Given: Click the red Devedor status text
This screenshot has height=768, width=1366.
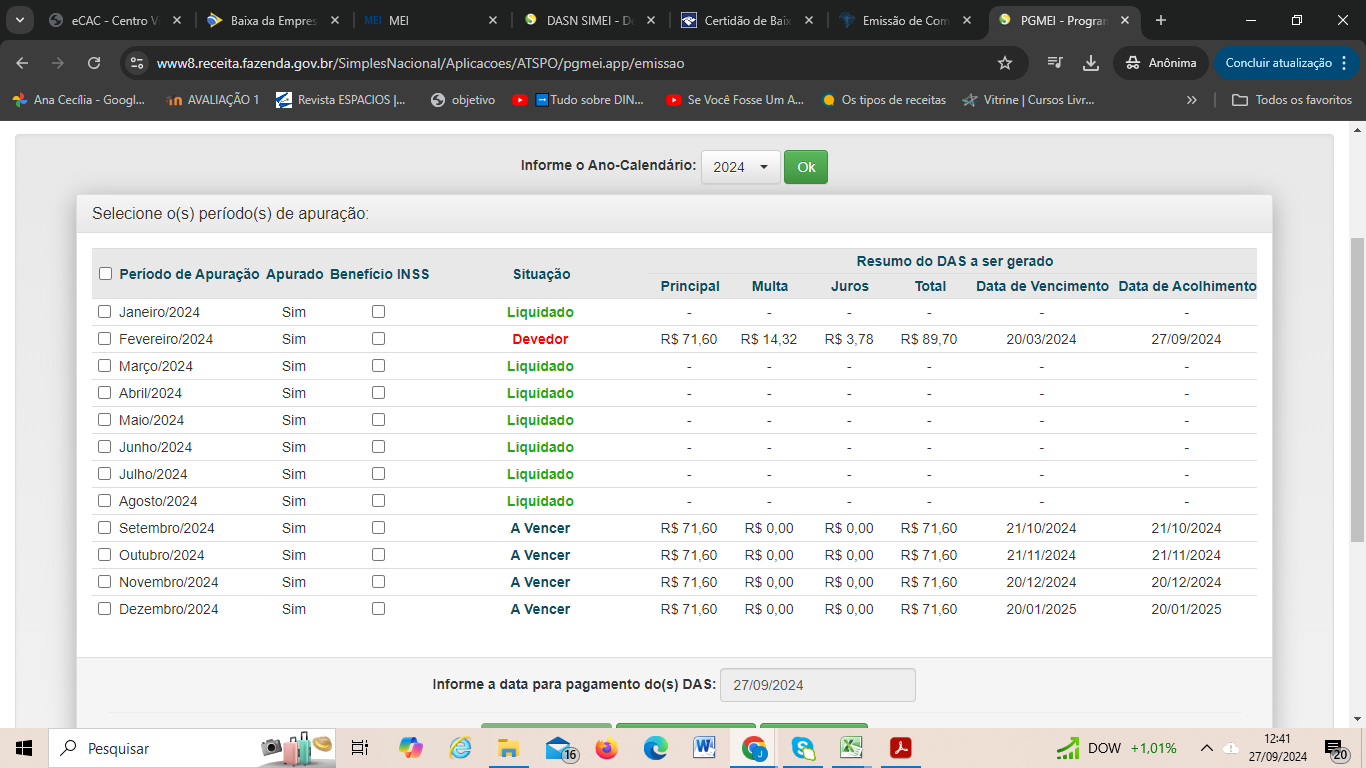Looking at the screenshot, I should coord(540,339).
